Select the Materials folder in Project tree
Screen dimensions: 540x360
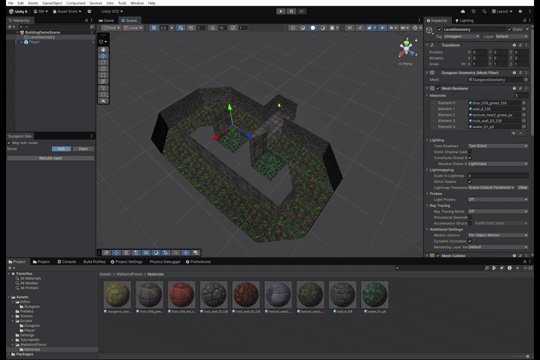[32, 349]
